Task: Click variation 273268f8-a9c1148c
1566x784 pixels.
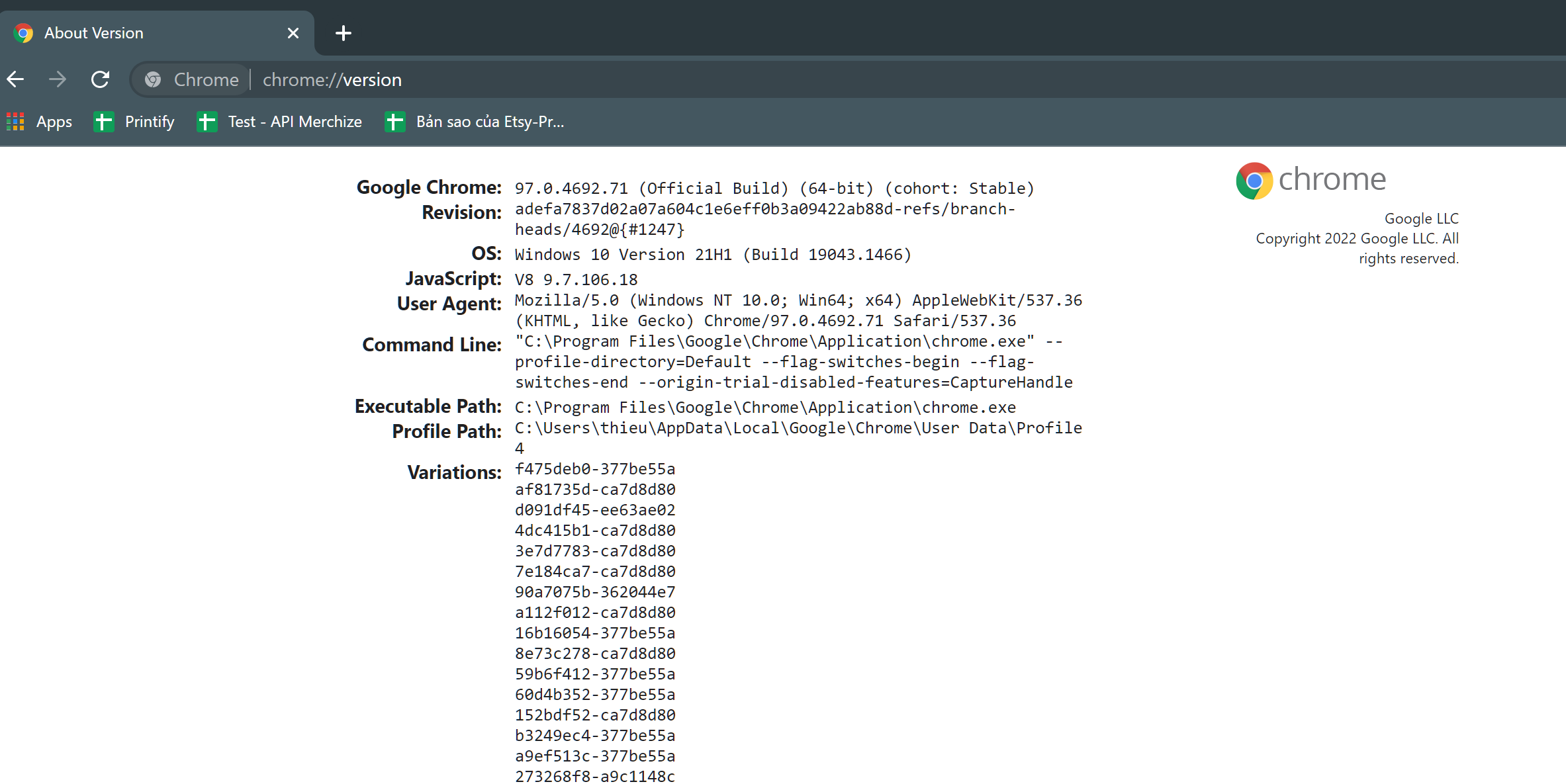Action: click(595, 776)
